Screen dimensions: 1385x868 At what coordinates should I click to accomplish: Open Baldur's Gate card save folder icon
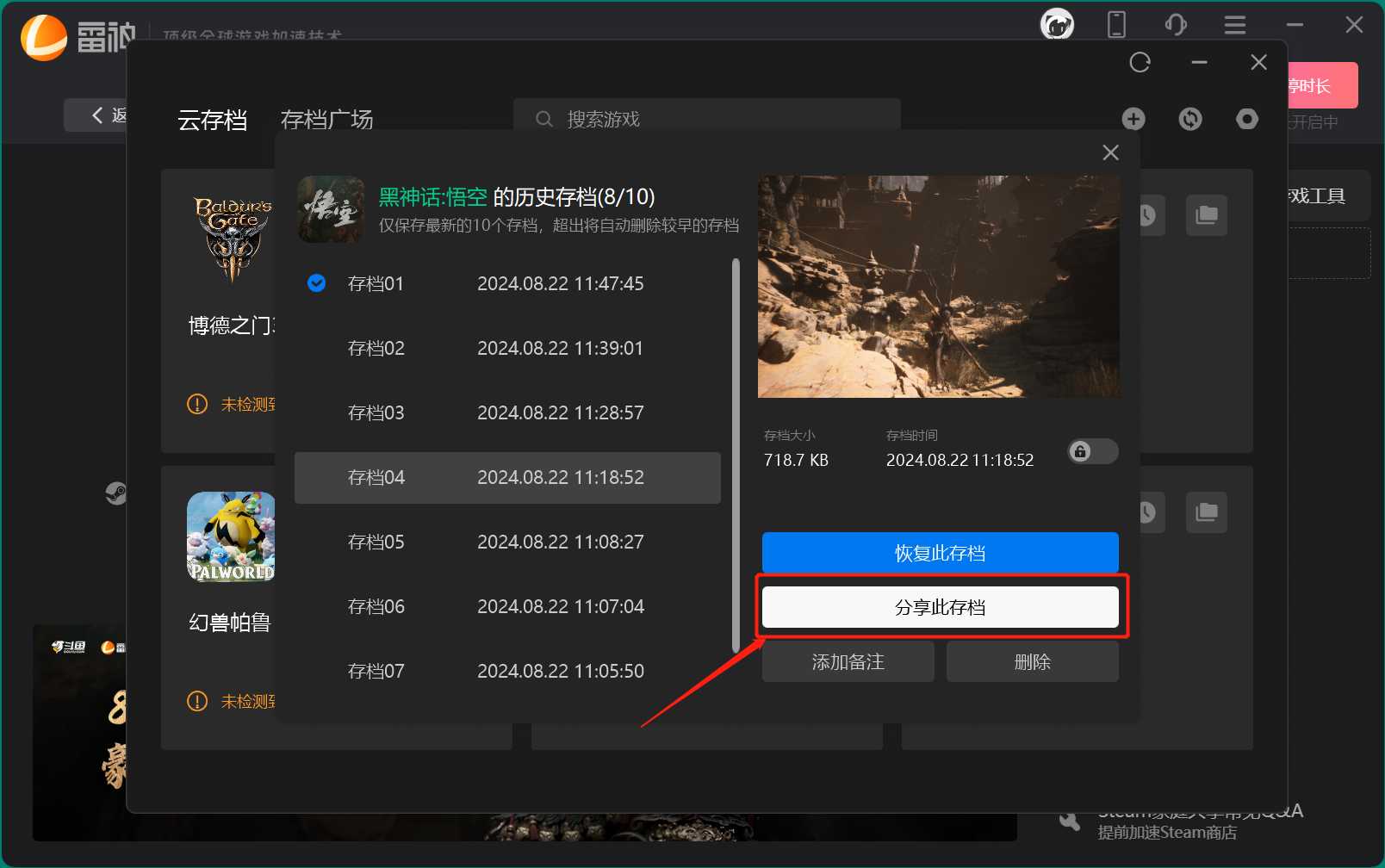pyautogui.click(x=1206, y=215)
